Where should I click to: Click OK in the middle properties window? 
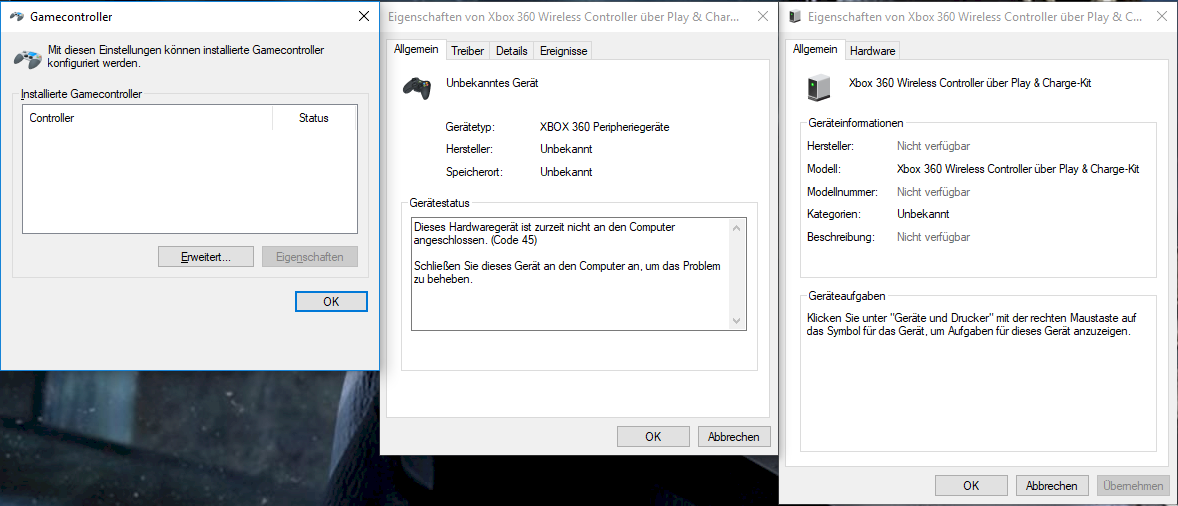(x=653, y=436)
